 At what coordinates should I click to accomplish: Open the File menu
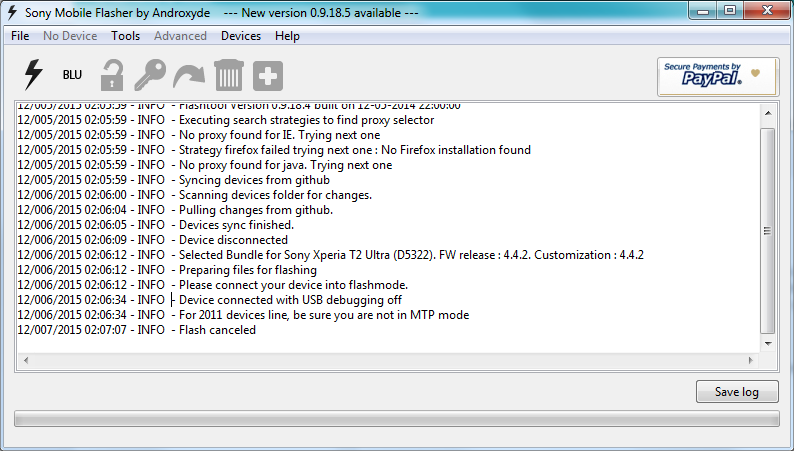click(x=20, y=36)
